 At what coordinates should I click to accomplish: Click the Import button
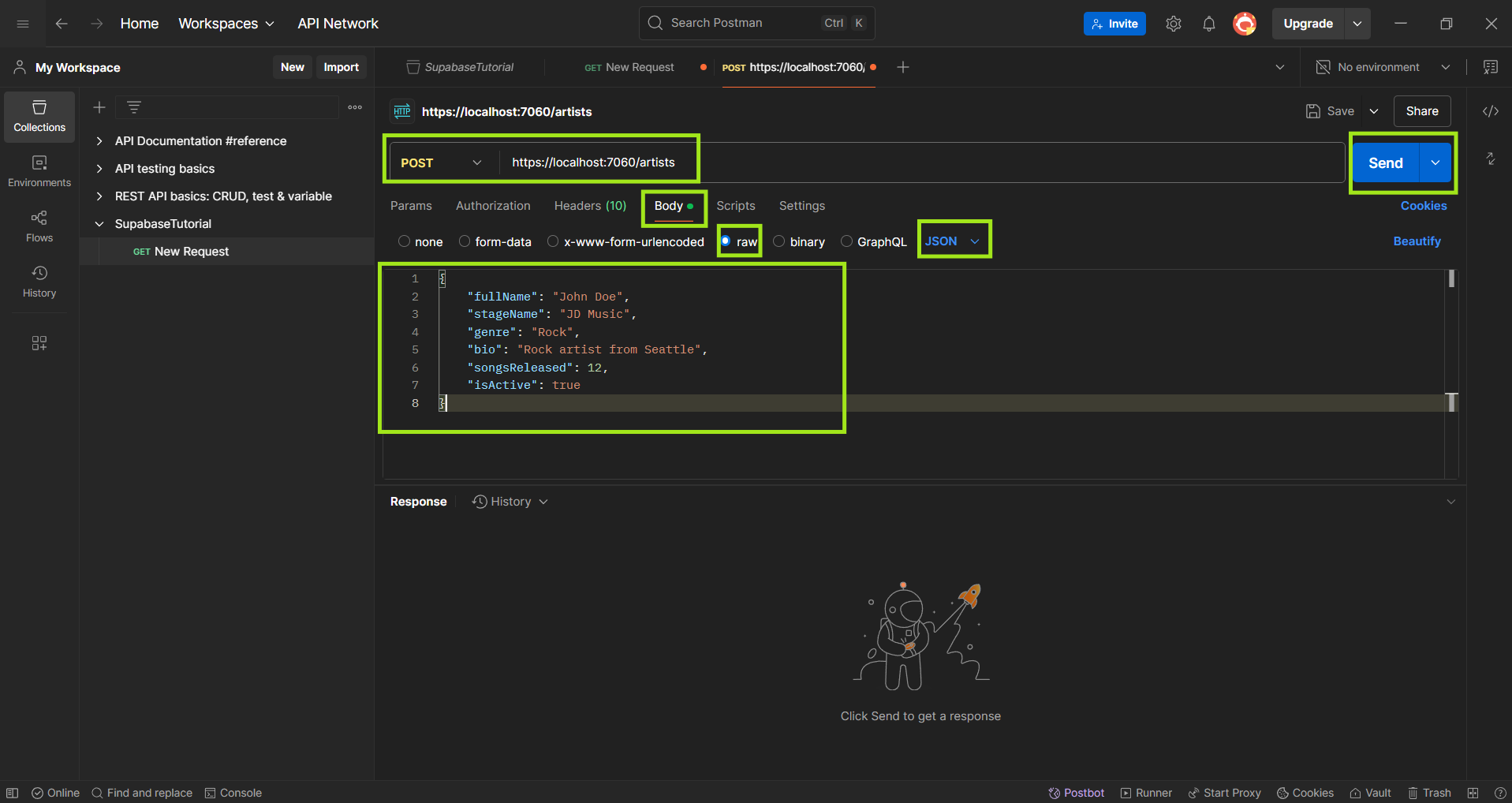pos(342,67)
